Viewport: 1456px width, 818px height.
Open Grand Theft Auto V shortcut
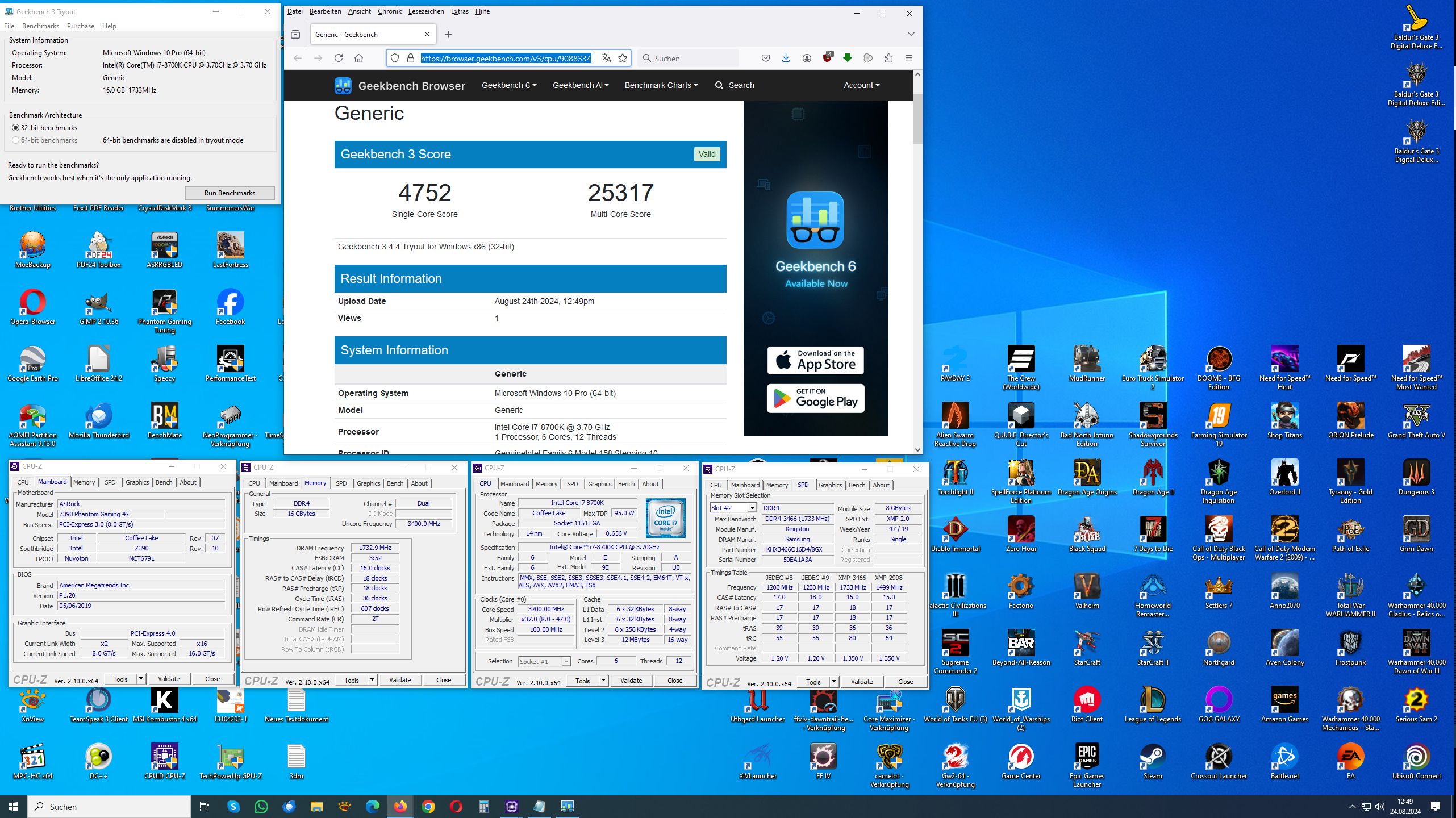click(1416, 421)
